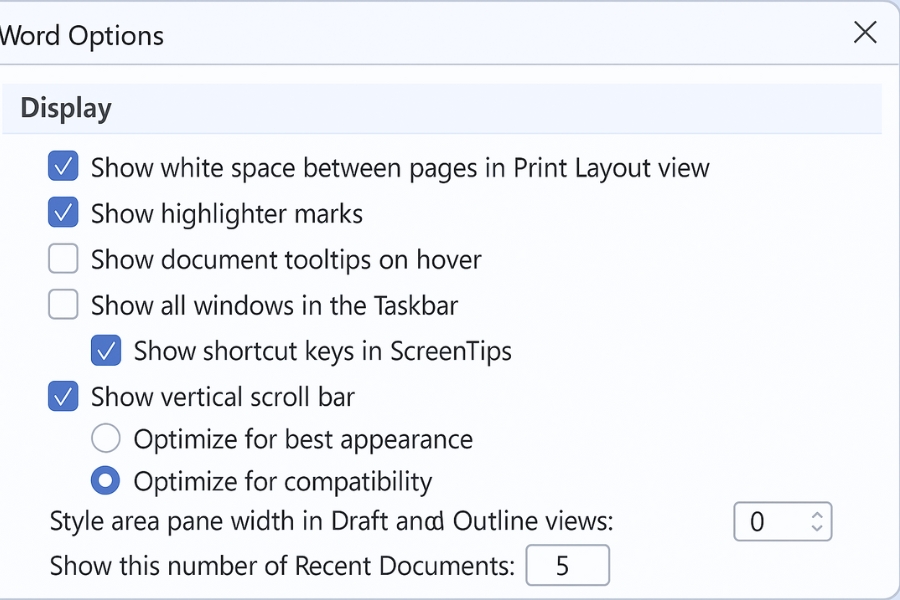Screen dimensions: 900x600
Task: Close the Word Options dialog
Action: point(865,32)
